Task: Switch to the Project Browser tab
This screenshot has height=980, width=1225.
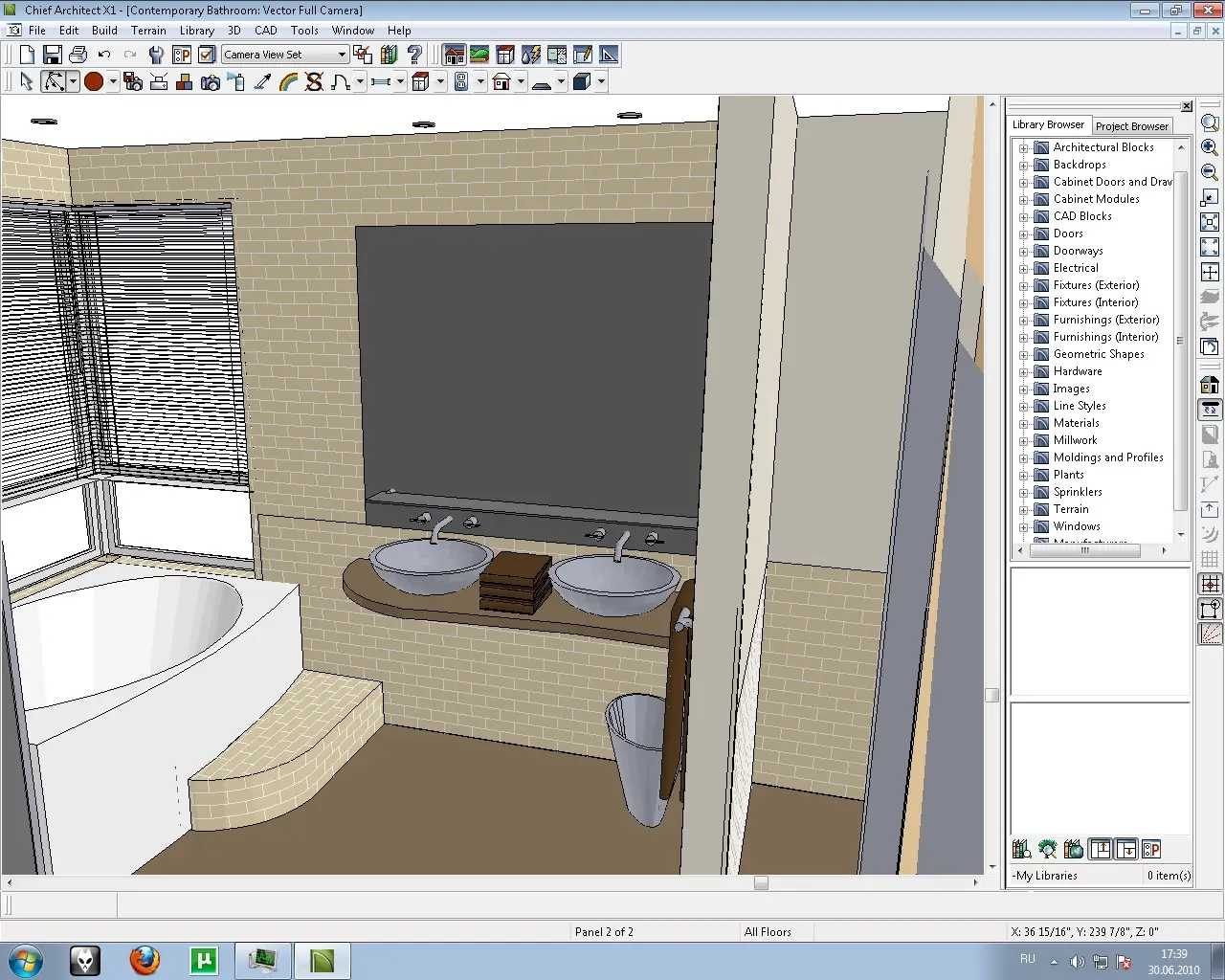Action: pos(1131,126)
